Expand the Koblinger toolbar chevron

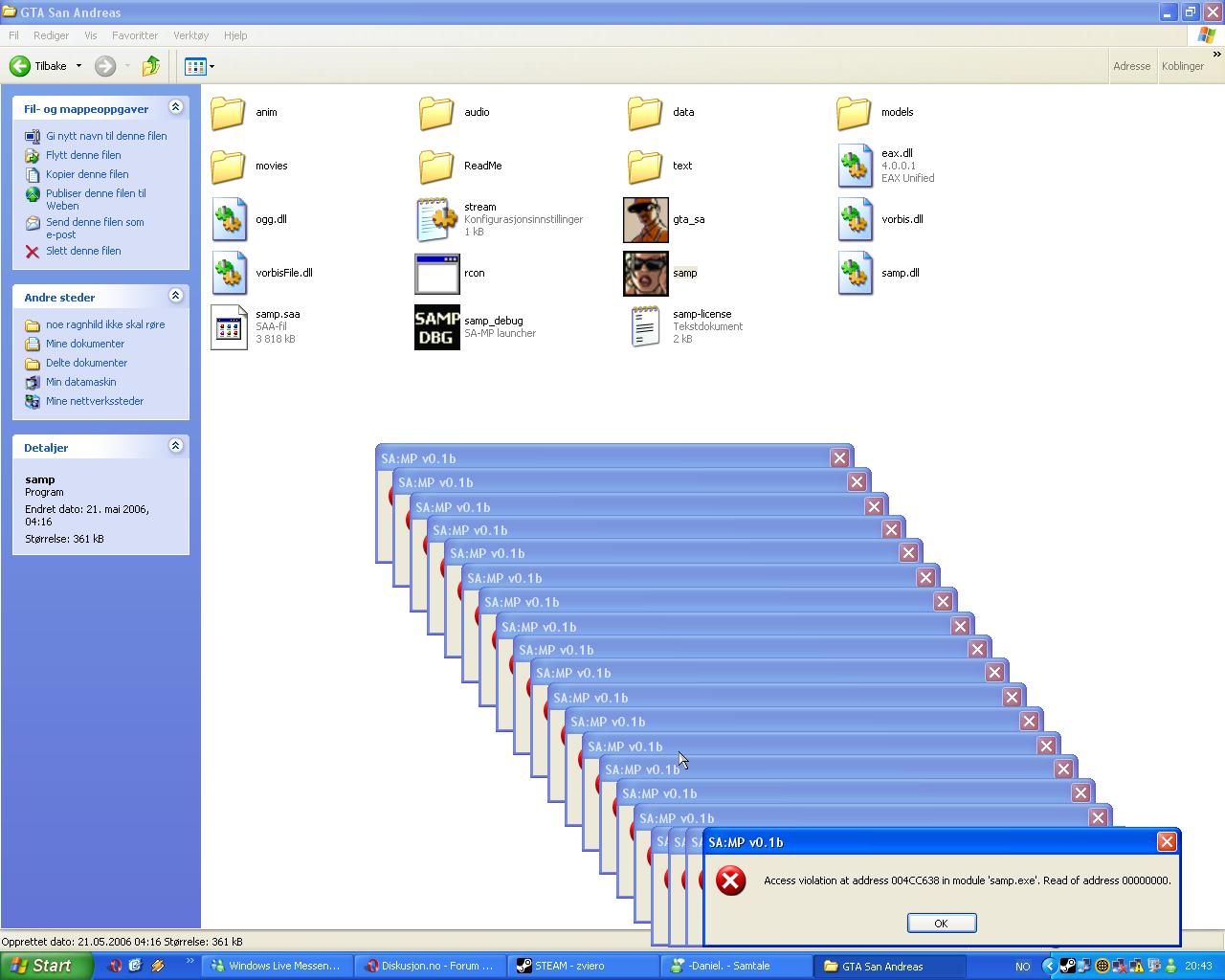pyautogui.click(x=1217, y=56)
